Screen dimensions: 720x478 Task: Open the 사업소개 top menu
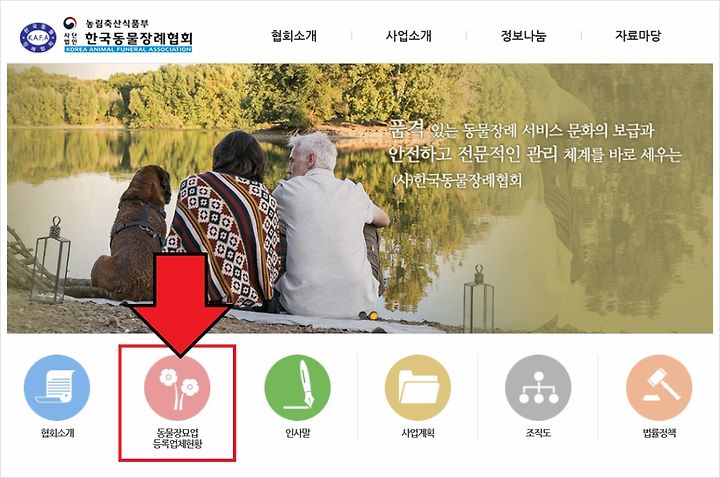coord(409,35)
